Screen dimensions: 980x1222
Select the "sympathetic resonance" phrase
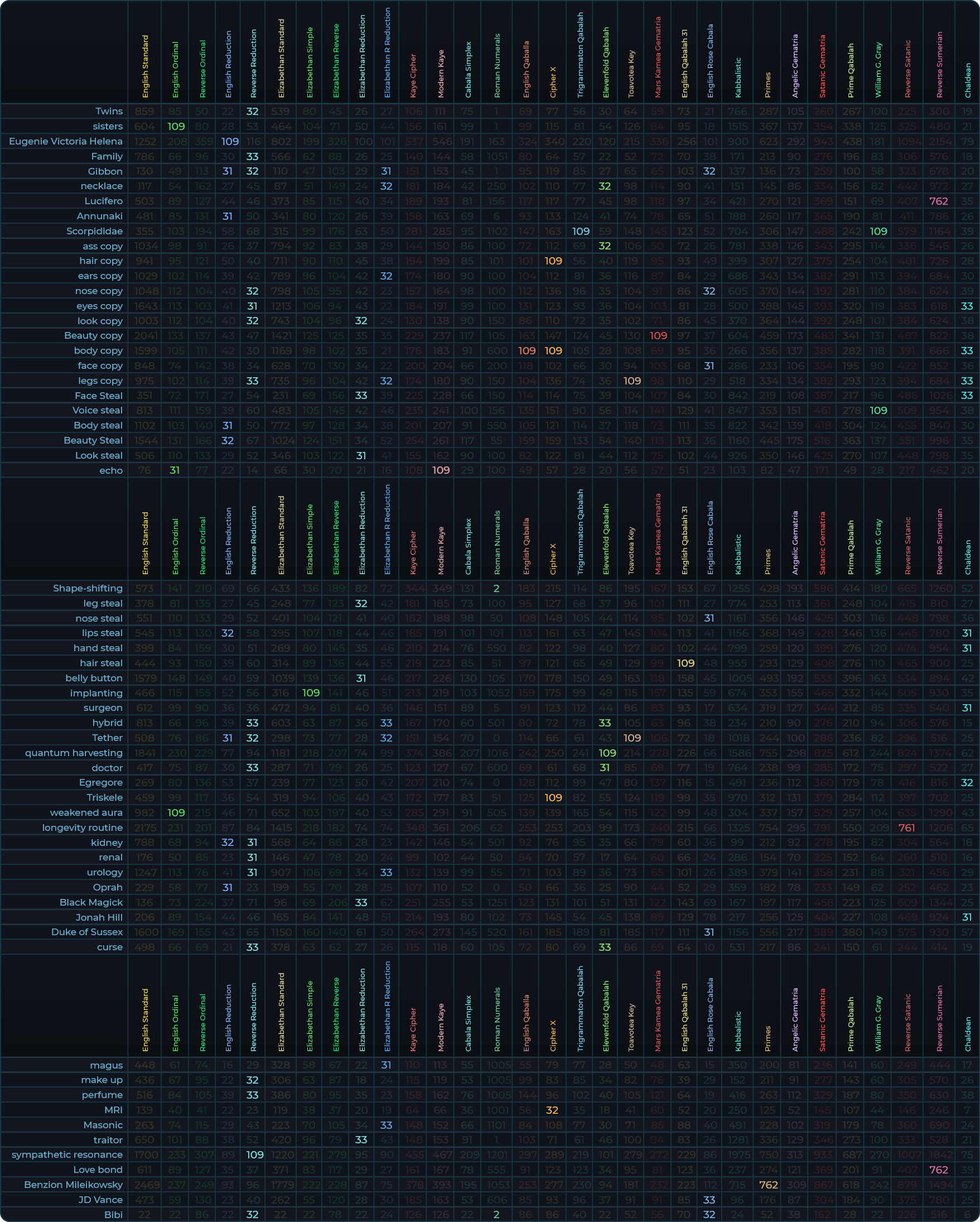tap(67, 1154)
